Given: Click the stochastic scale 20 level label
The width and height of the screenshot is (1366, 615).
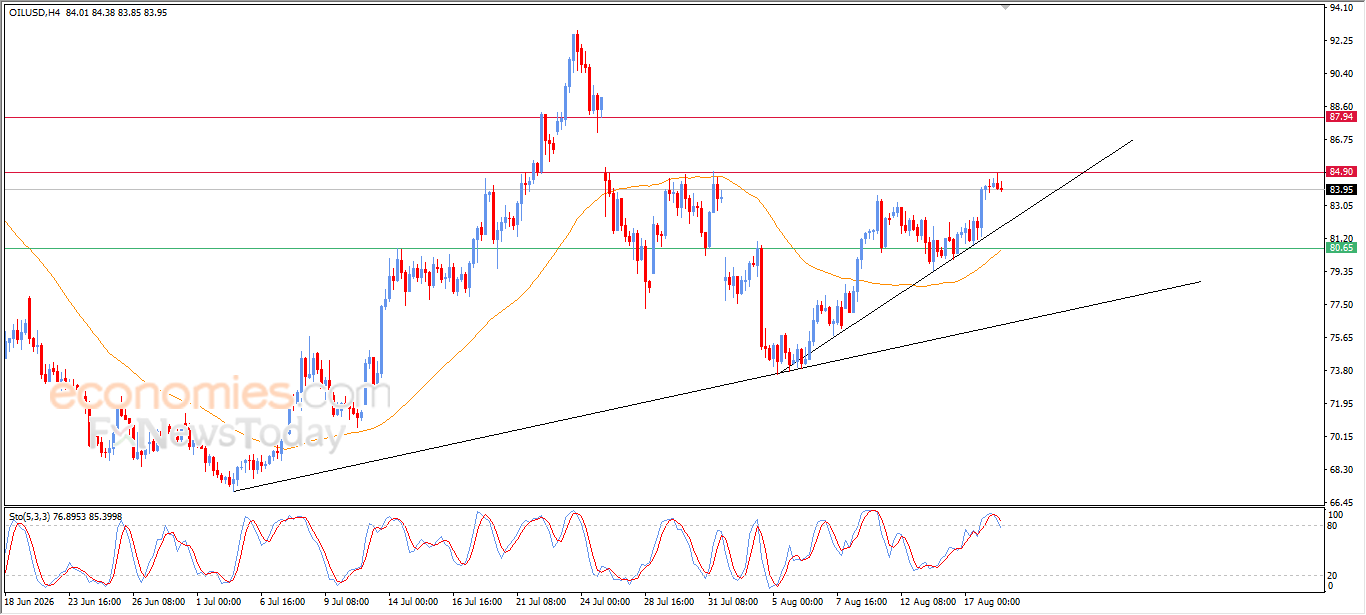Looking at the screenshot, I should point(1334,575).
